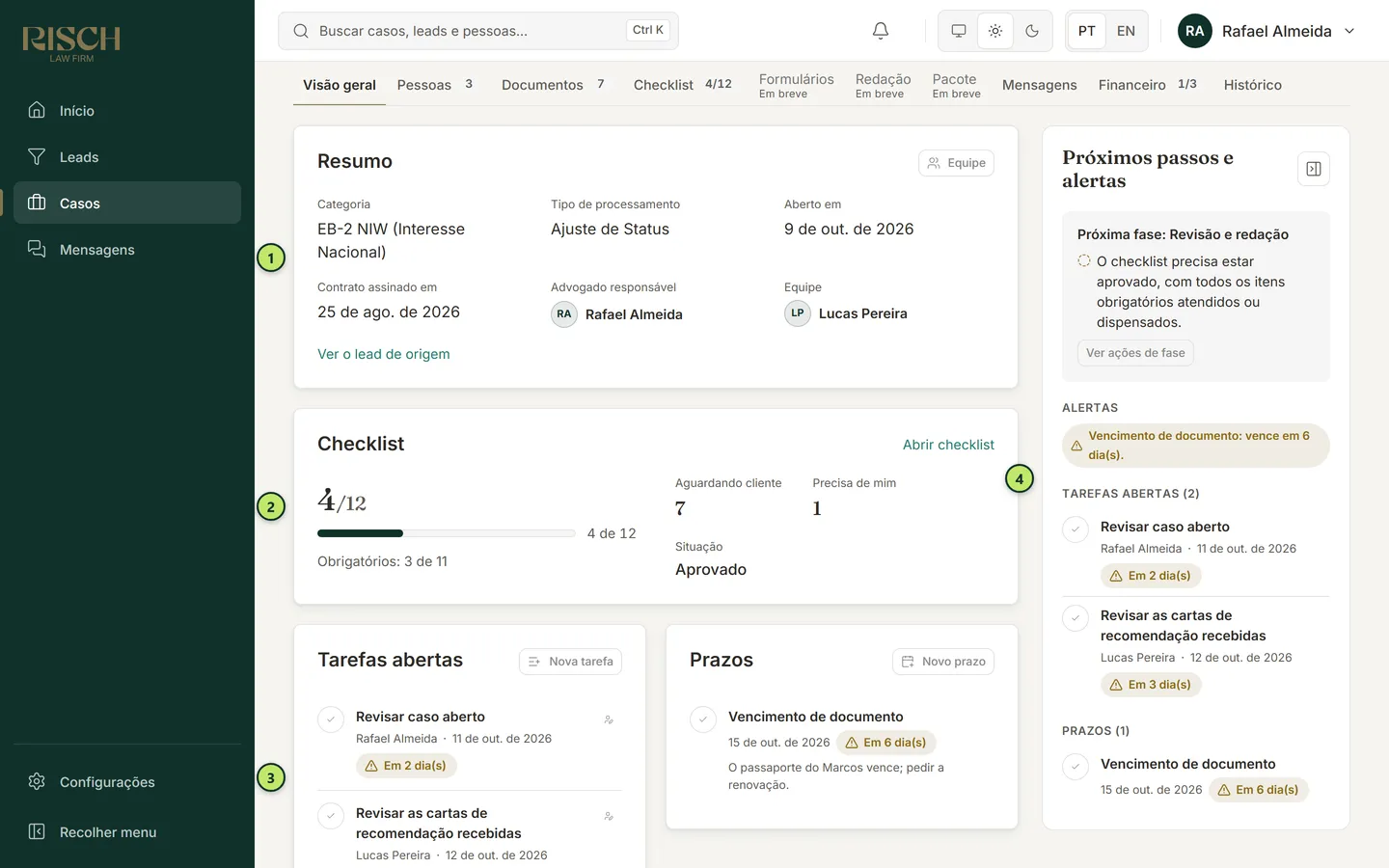The width and height of the screenshot is (1389, 868).
Task: Tick Revisar caso aberto in the right alerts panel
Action: (x=1076, y=529)
